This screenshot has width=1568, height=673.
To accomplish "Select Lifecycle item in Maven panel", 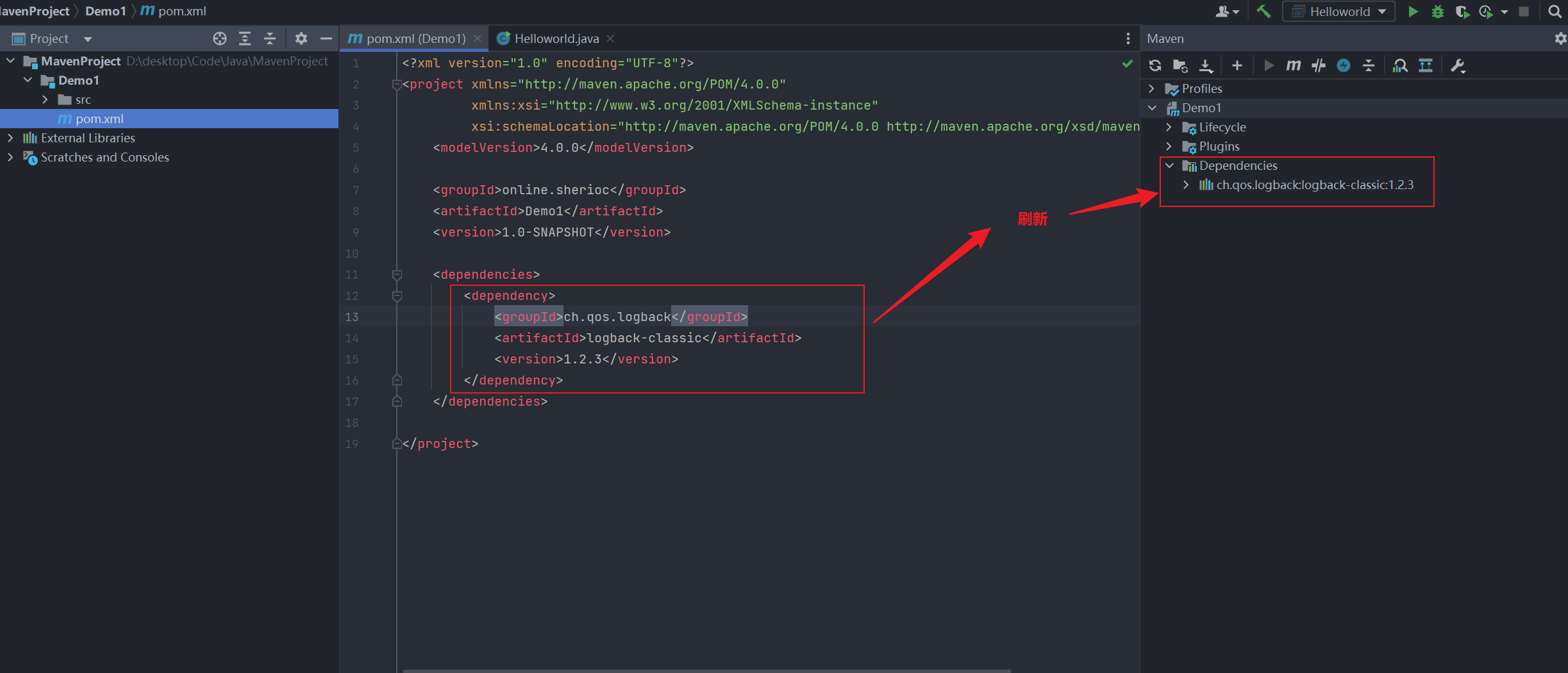I will tap(1222, 127).
